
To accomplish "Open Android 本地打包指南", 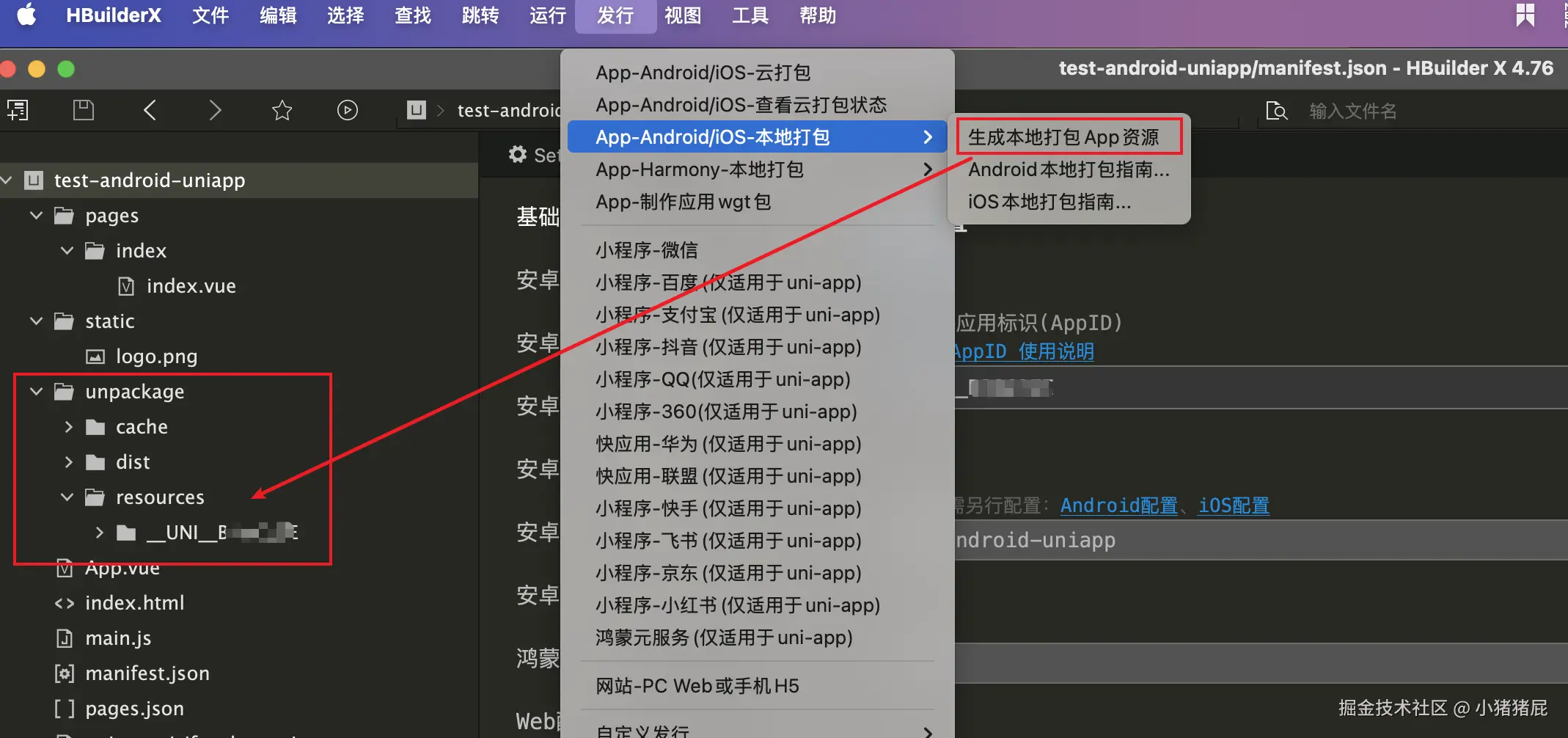I will pos(1069,169).
